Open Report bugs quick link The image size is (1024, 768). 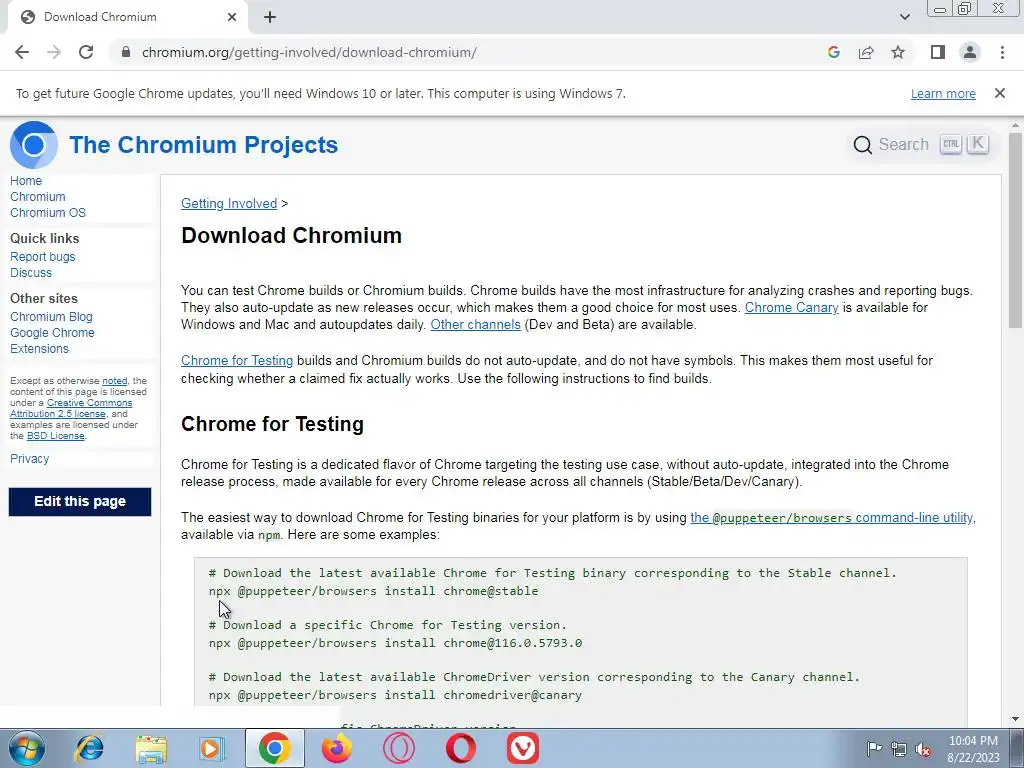(x=42, y=257)
